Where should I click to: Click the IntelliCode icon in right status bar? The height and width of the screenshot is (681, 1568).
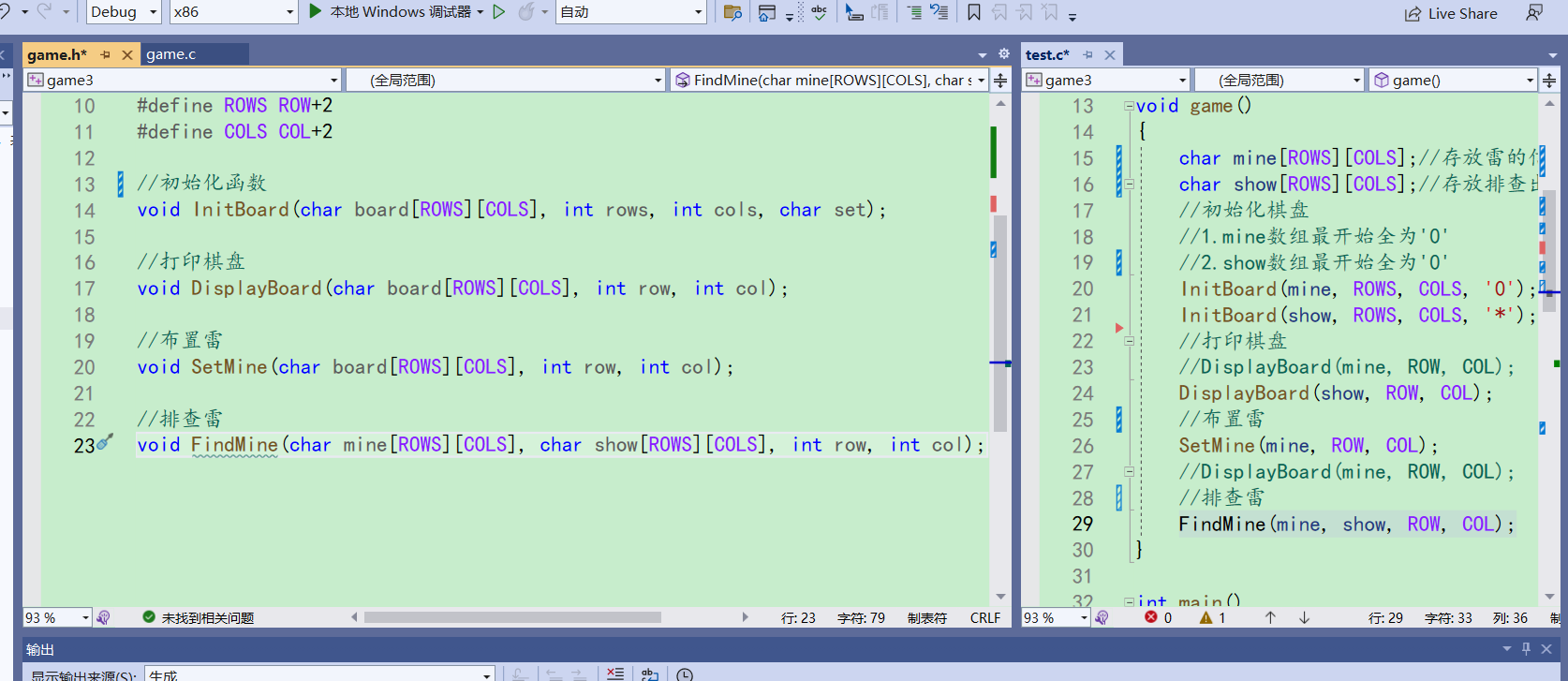[1102, 617]
